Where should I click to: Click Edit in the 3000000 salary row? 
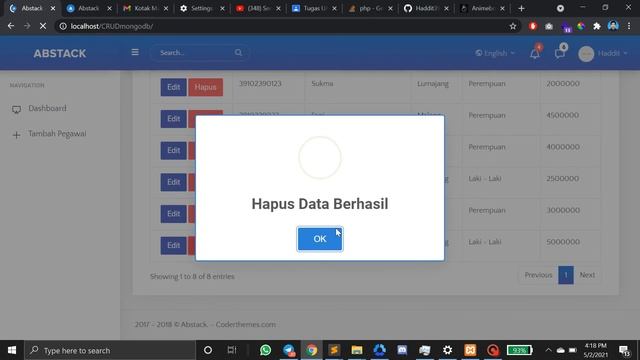click(173, 214)
